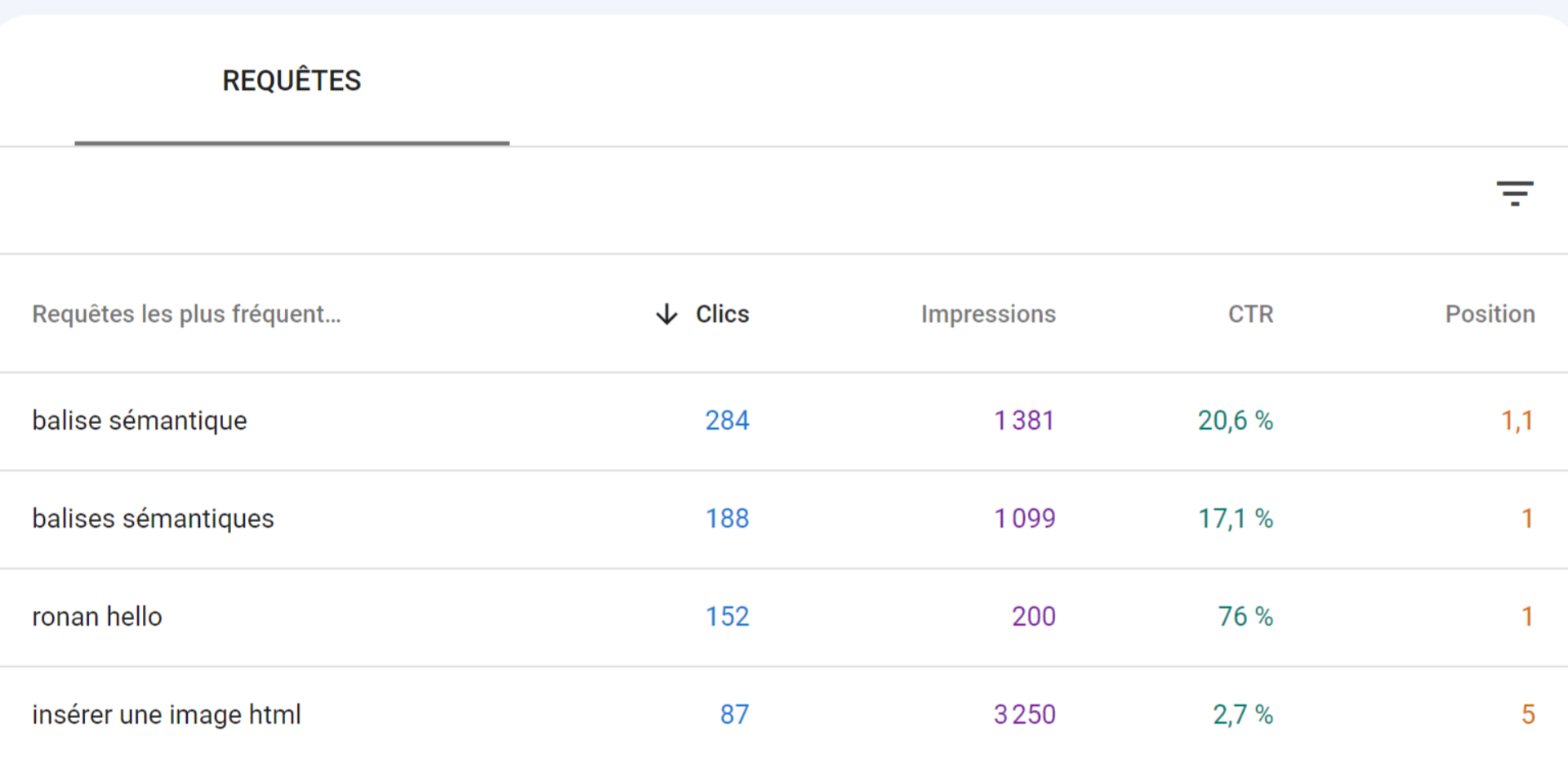1568x759 pixels.
Task: Click the position value 5
Action: tap(1526, 714)
